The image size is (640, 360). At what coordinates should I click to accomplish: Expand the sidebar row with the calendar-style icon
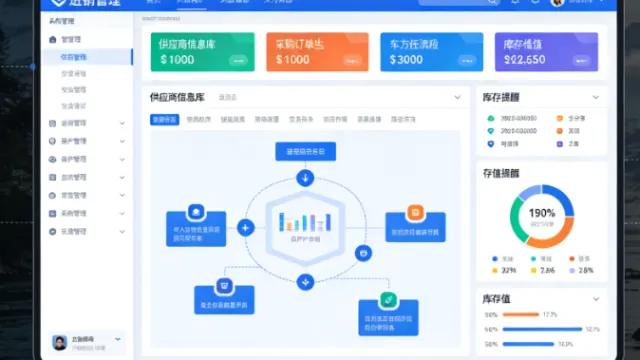point(122,123)
